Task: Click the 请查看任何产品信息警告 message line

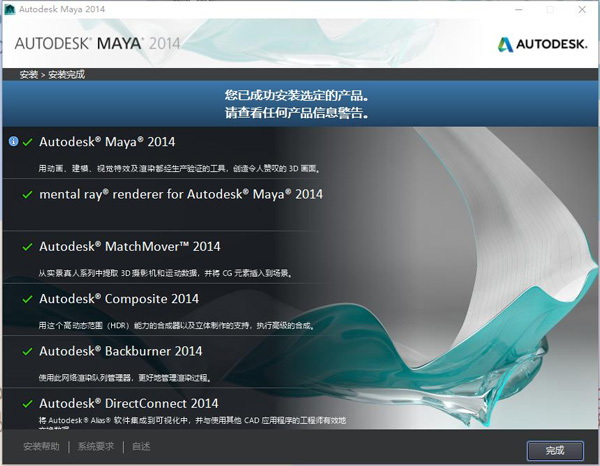Action: (x=297, y=113)
